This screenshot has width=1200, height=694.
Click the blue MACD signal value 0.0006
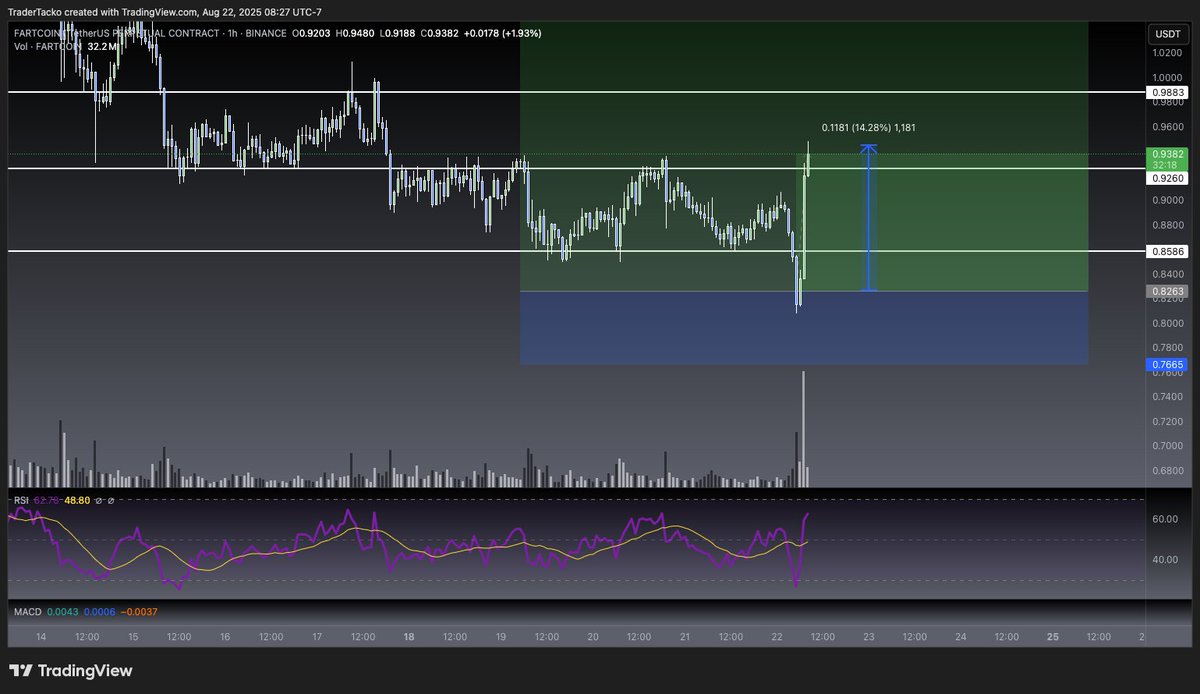click(x=100, y=611)
